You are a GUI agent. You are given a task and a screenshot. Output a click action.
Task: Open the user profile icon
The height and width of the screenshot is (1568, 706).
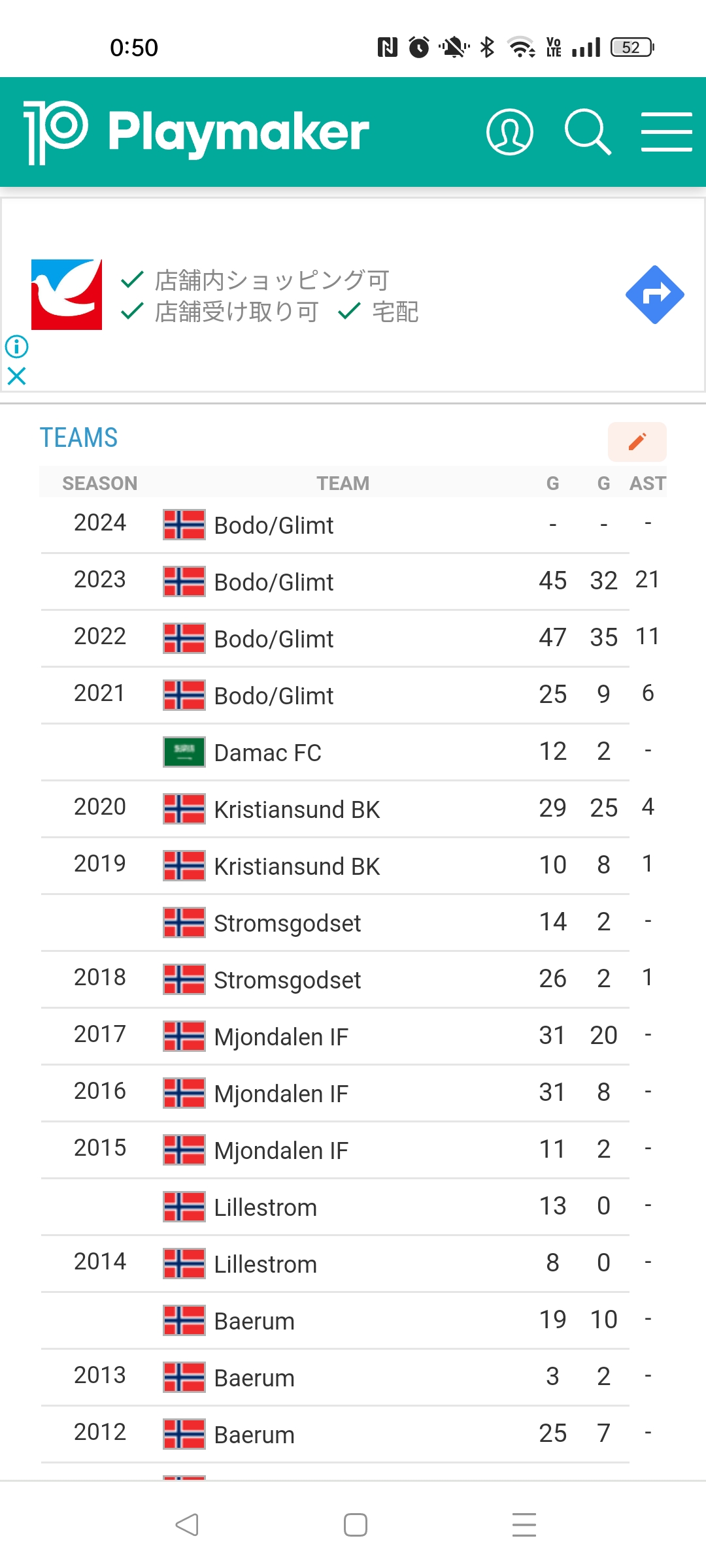coord(509,132)
